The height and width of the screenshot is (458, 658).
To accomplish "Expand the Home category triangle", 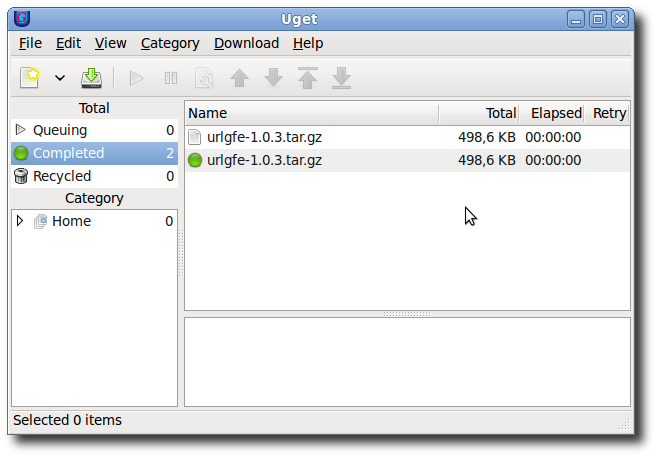I will pyautogui.click(x=19, y=221).
